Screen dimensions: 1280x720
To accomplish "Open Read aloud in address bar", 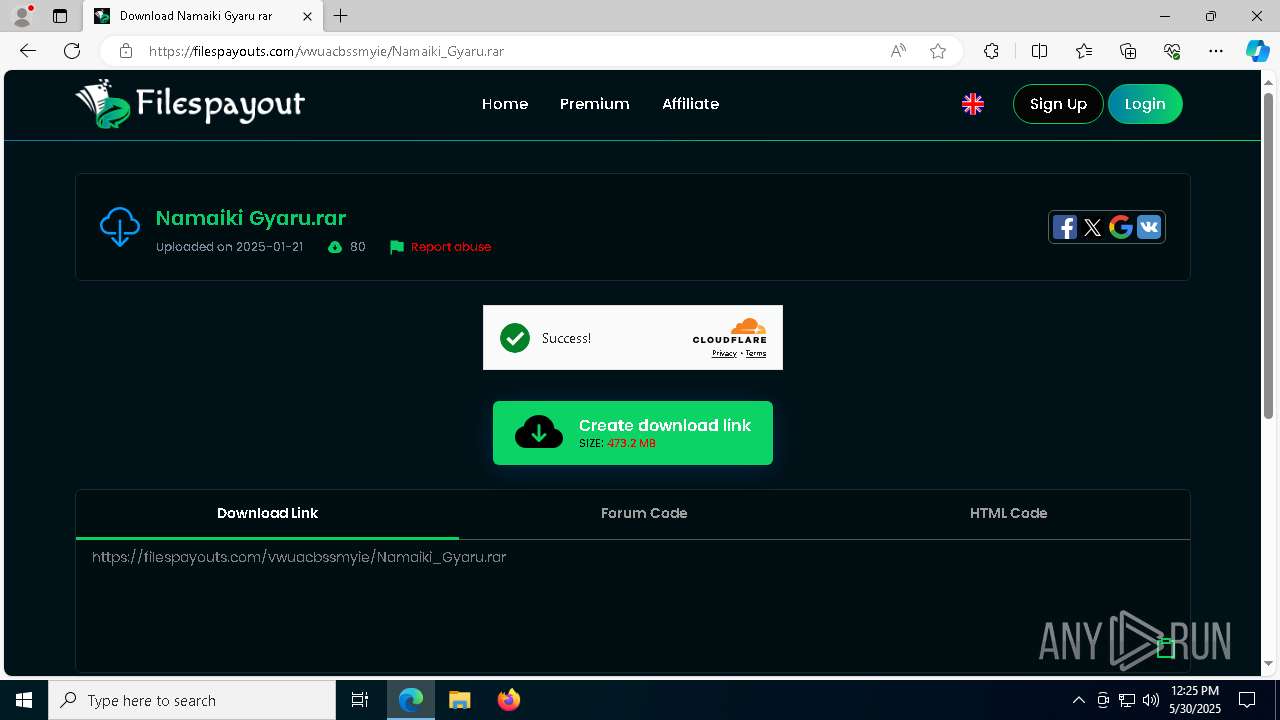I will point(898,51).
